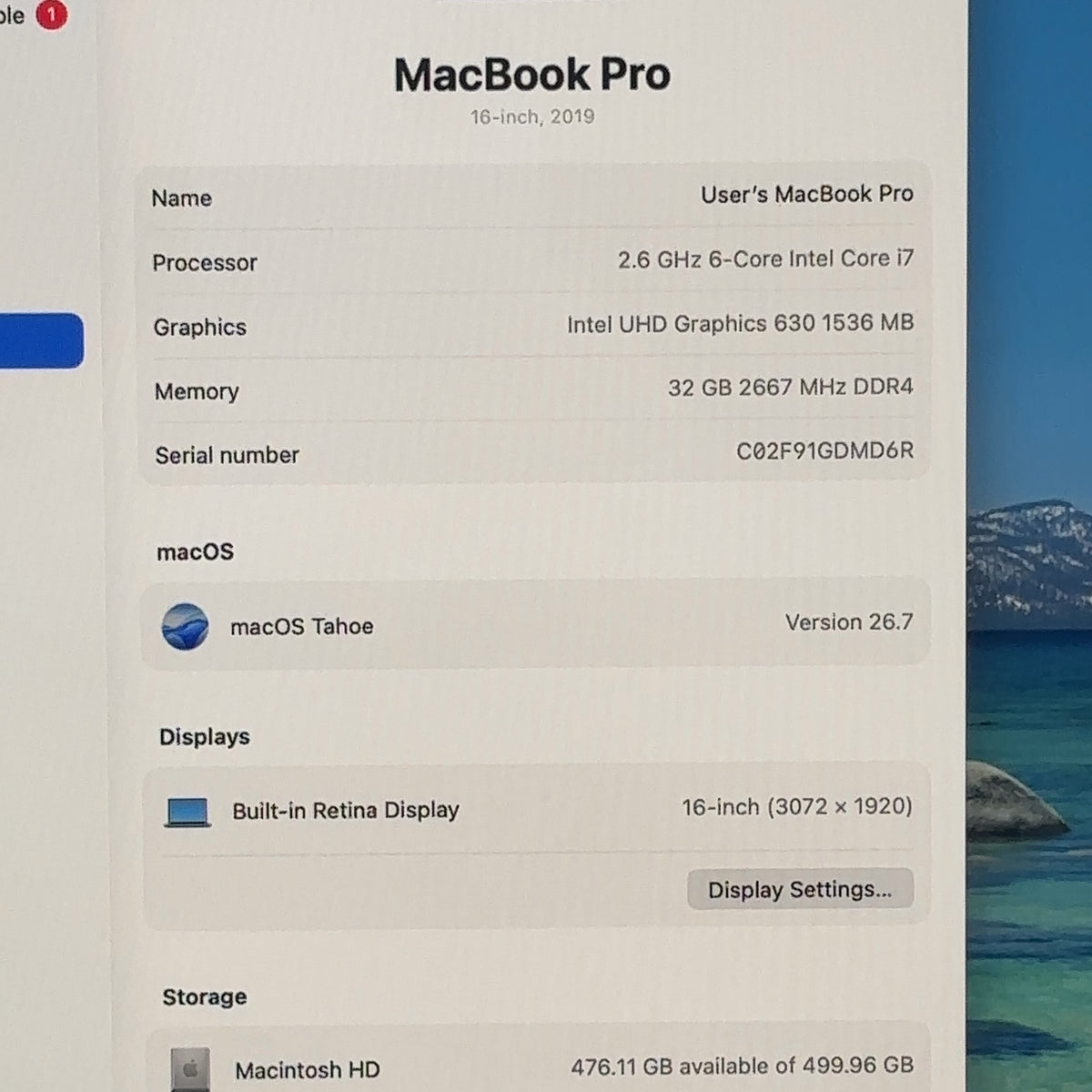Image resolution: width=1092 pixels, height=1092 pixels.
Task: Select the User's MacBook Pro name value
Action: click(x=807, y=194)
